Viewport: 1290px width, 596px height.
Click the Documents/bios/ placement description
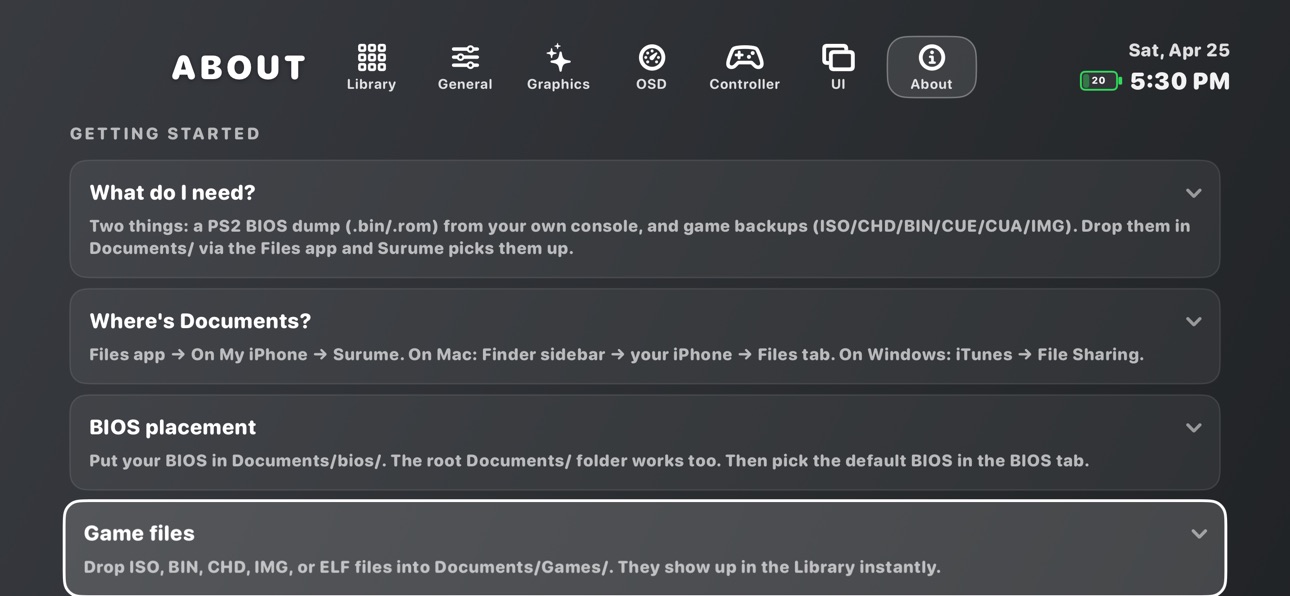589,461
